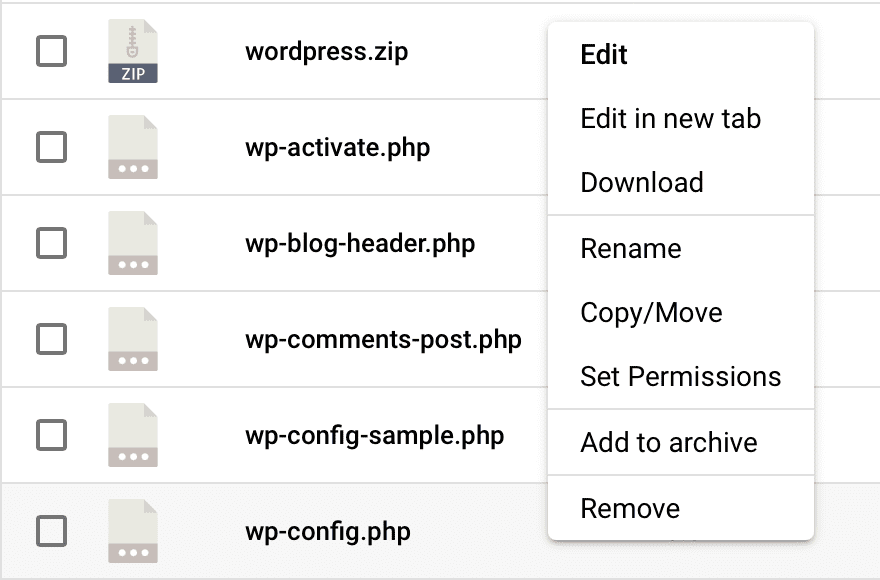
Task: Choose Remove from the context menu
Action: 630,508
